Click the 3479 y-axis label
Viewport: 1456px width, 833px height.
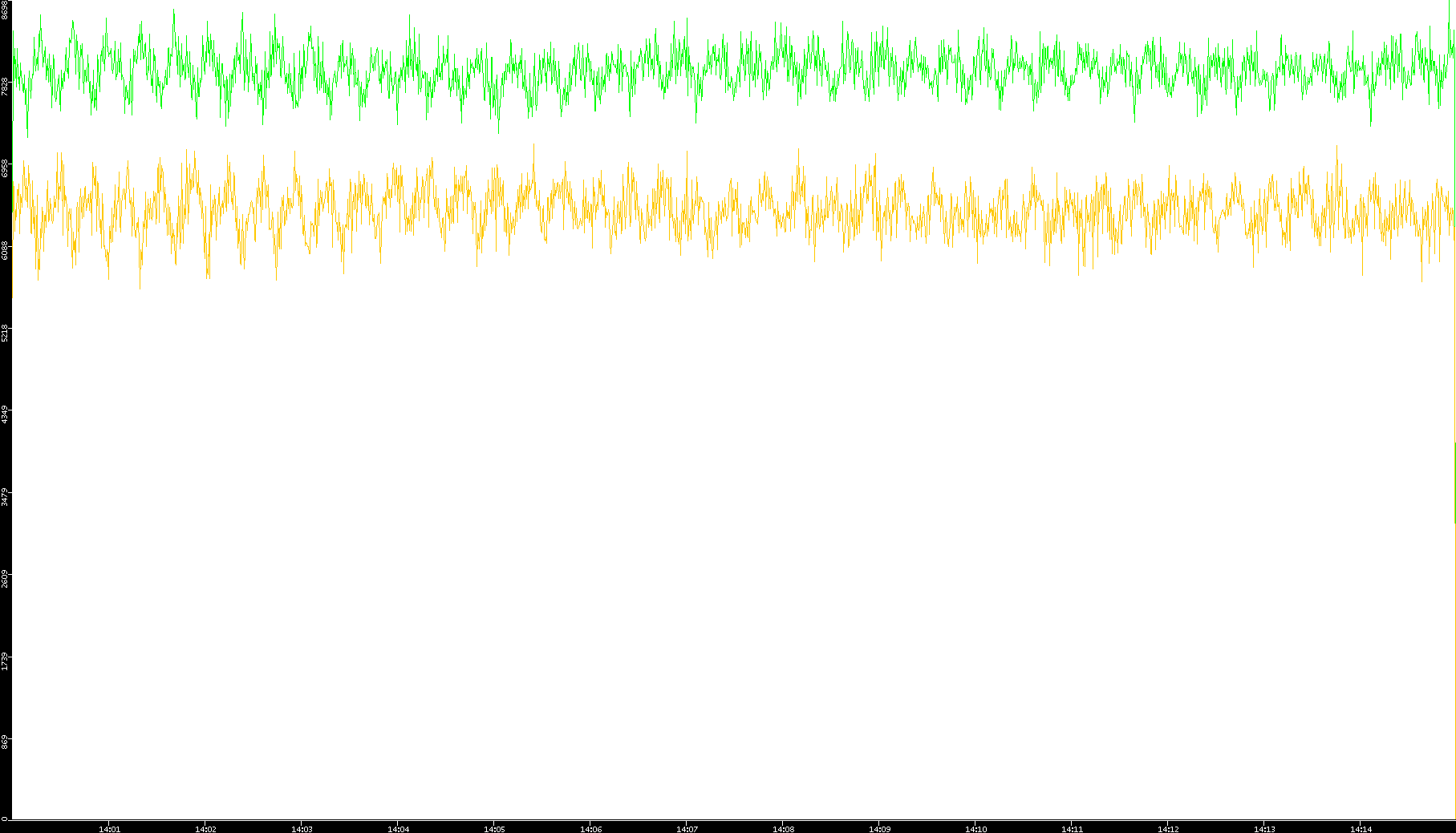[x=5, y=497]
